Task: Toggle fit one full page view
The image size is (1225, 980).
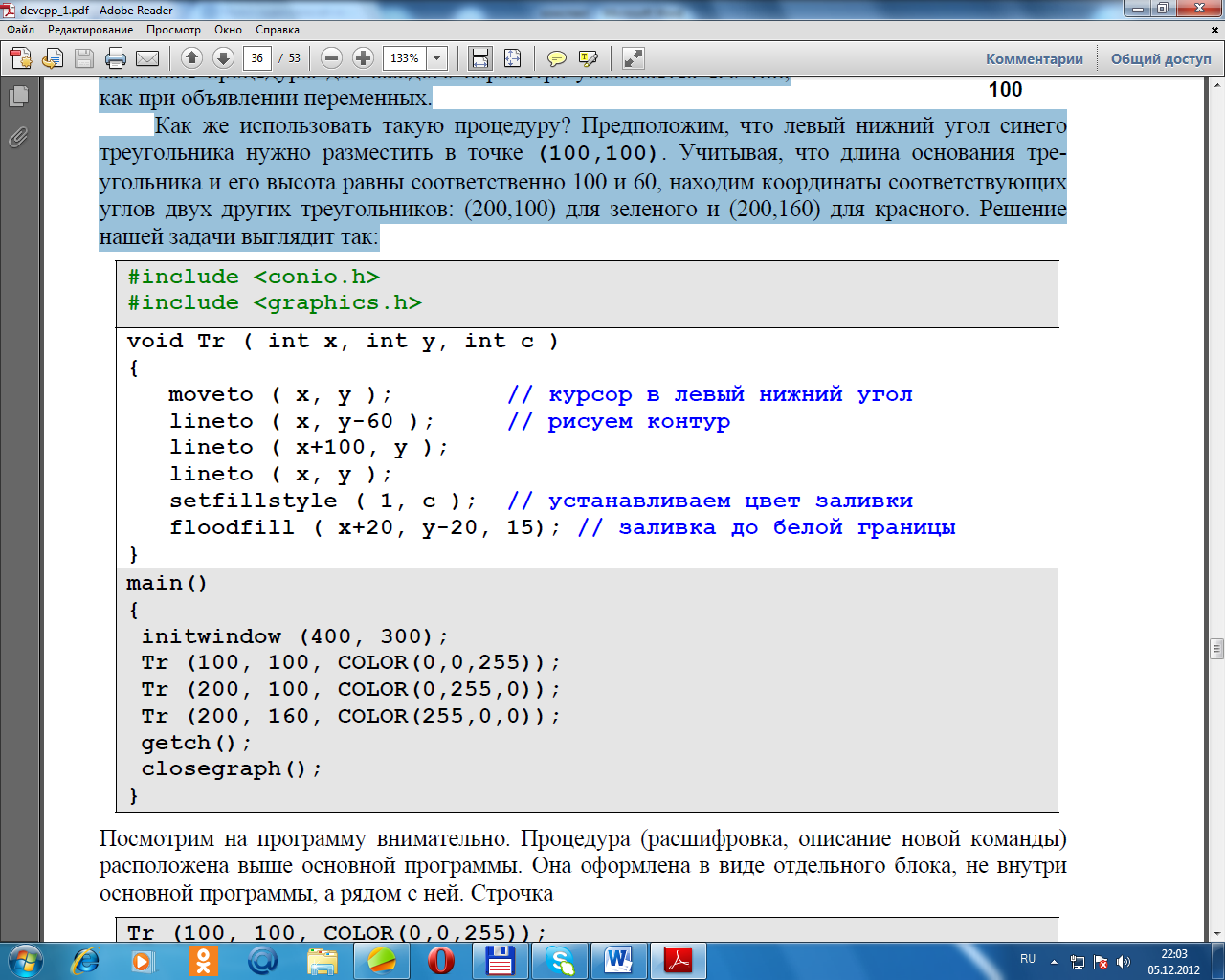Action: (x=512, y=58)
